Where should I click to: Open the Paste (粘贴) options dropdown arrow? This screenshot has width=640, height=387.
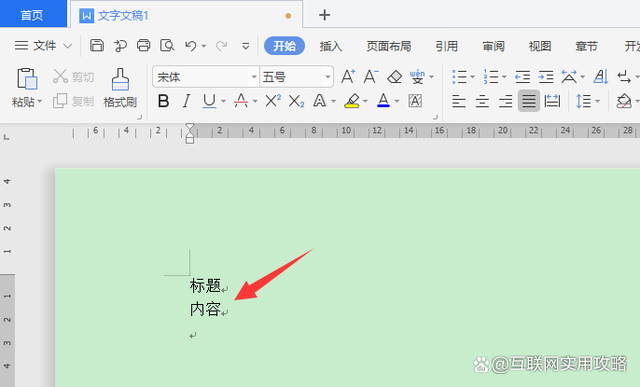(40, 101)
